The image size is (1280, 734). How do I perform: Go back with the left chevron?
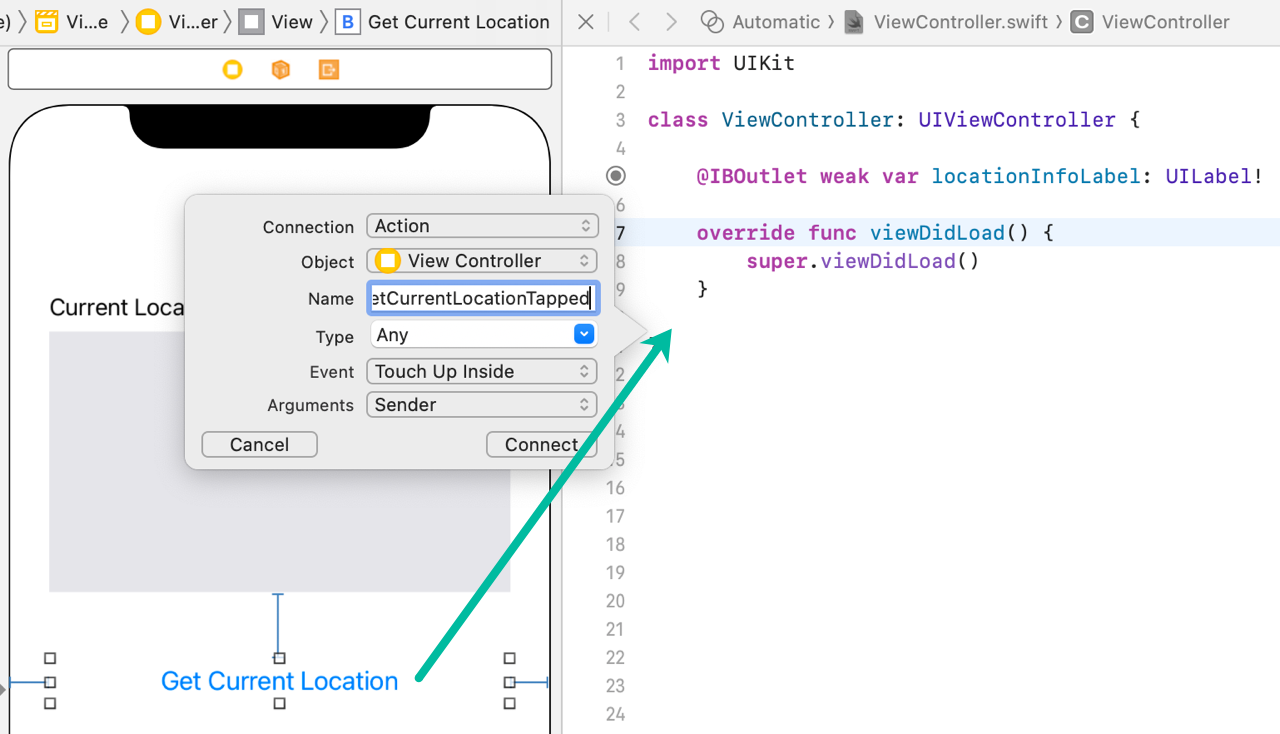[634, 22]
